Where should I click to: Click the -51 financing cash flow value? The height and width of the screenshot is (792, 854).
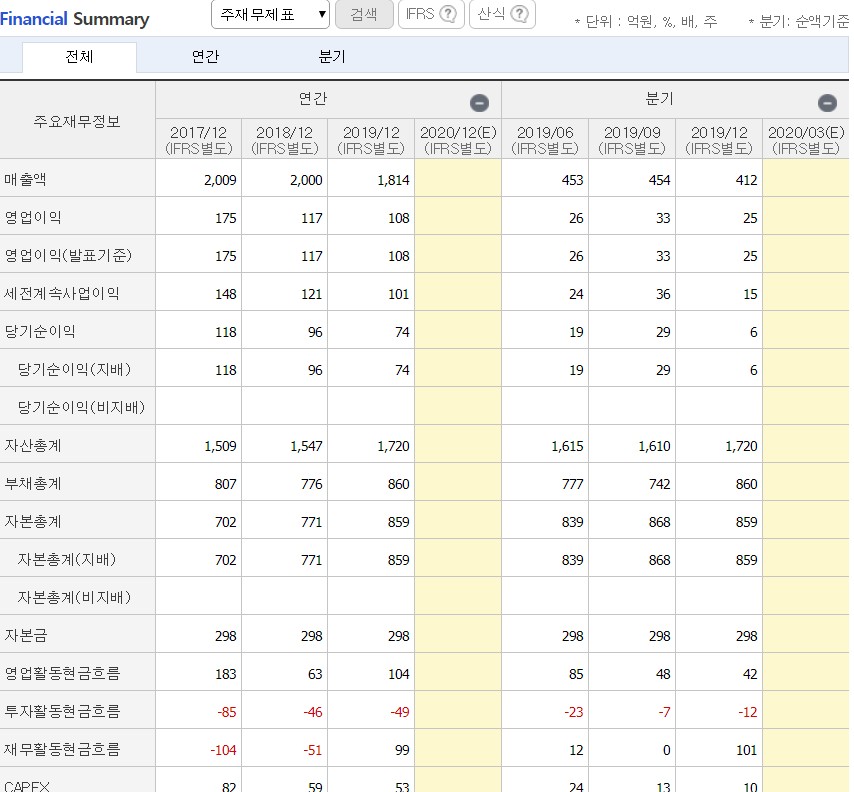coord(313,750)
